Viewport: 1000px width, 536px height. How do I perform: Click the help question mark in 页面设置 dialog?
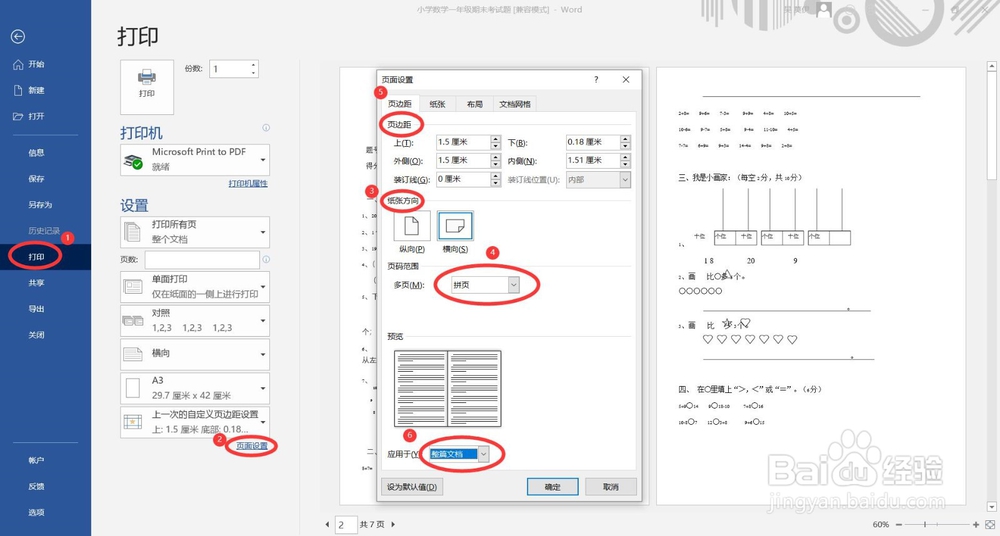pyautogui.click(x=596, y=80)
